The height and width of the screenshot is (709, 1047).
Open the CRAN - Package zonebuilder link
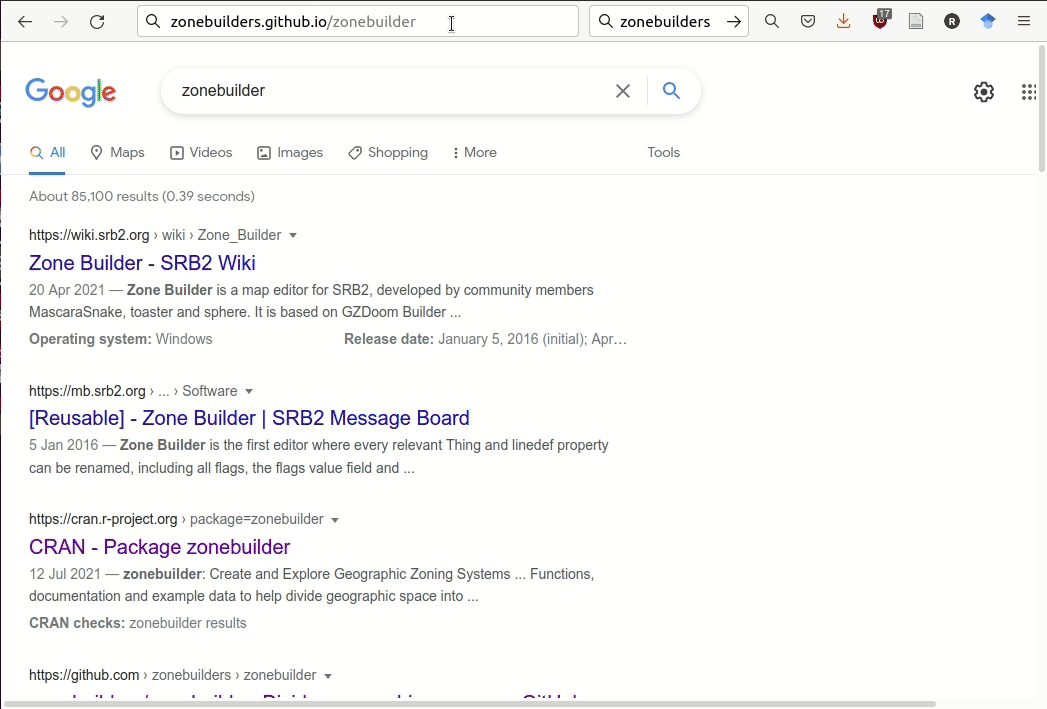tap(160, 547)
